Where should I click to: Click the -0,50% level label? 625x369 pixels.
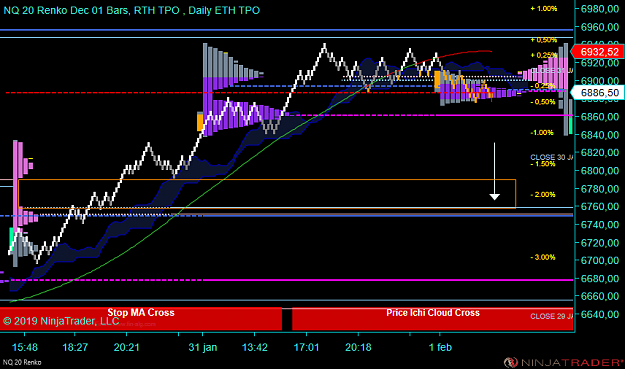[542, 102]
